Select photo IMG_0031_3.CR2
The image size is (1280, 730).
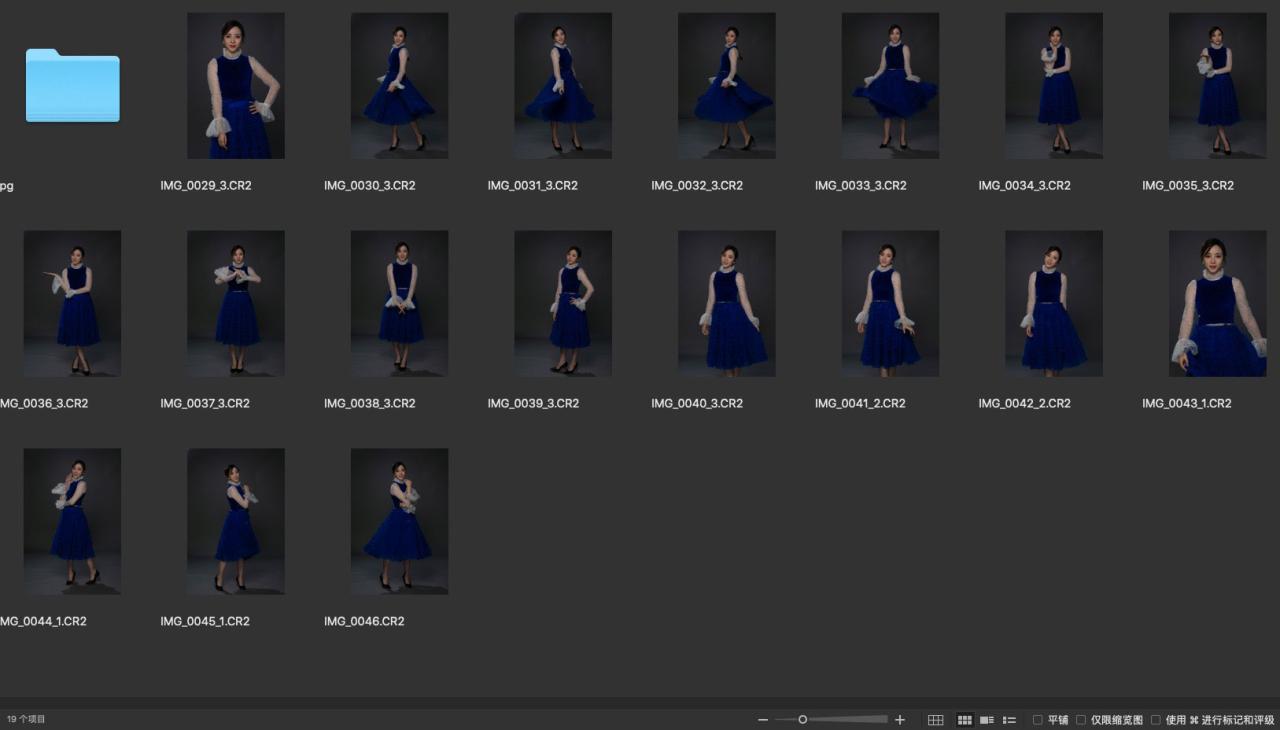pos(563,86)
